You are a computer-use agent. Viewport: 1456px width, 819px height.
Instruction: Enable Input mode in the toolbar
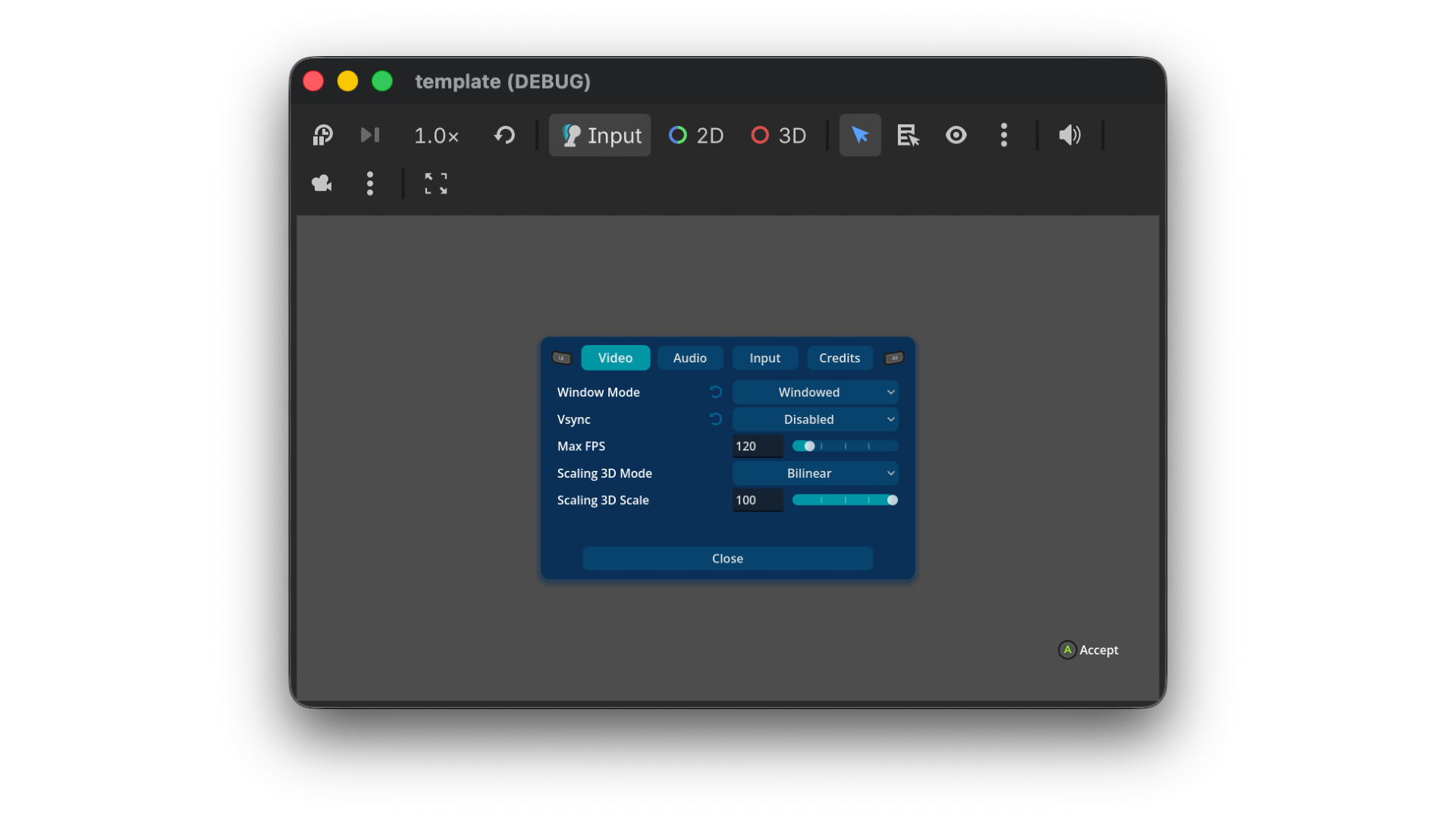(x=600, y=135)
